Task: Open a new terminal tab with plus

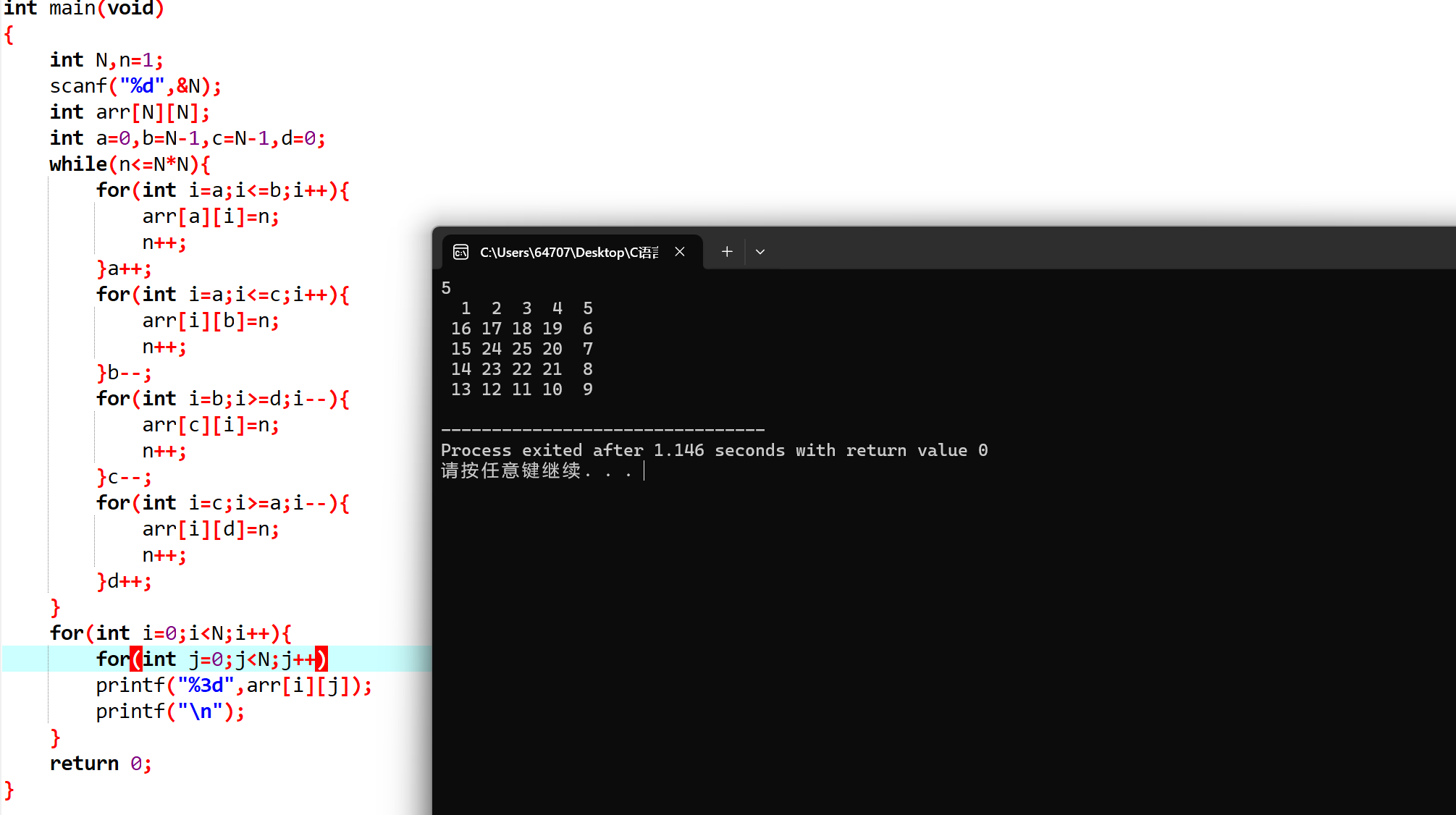Action: click(x=727, y=252)
